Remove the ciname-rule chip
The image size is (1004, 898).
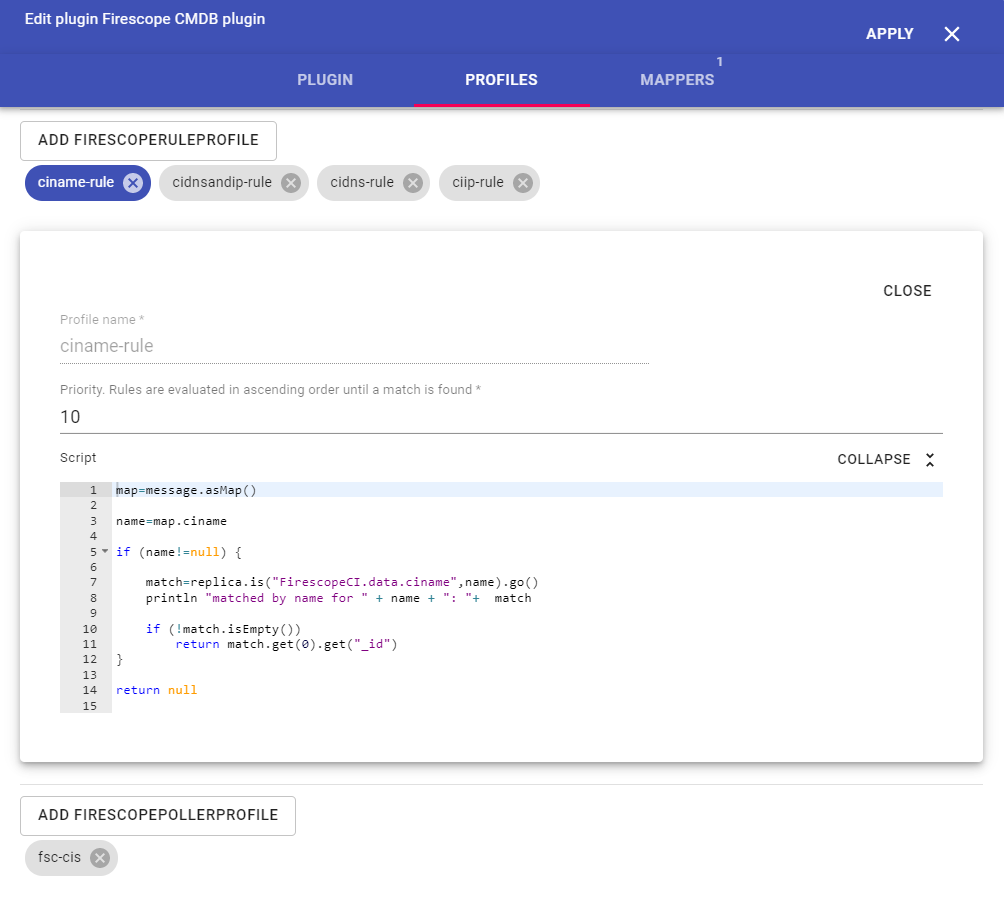[133, 183]
